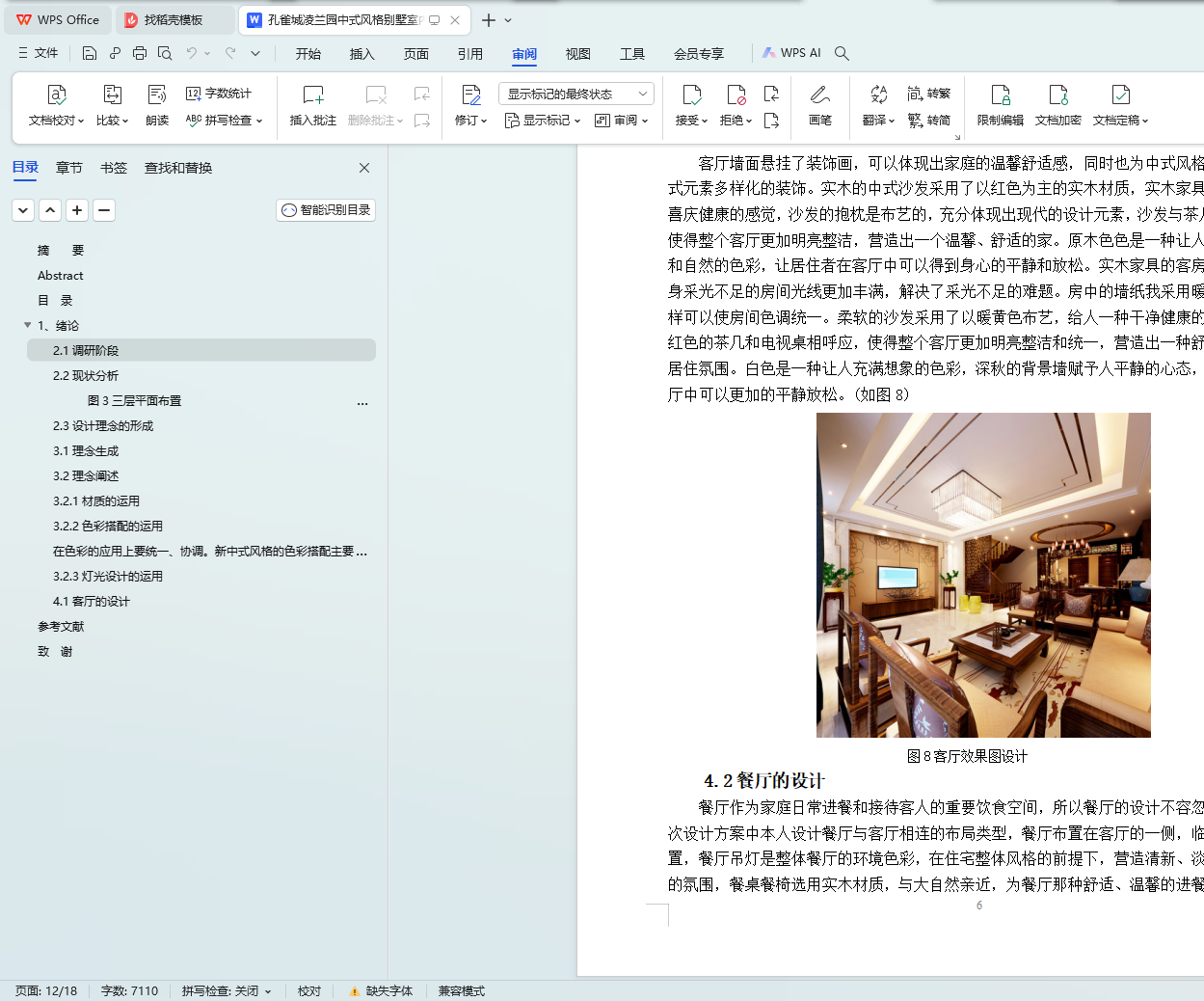Collapse all outline levels button
The image size is (1204, 1001).
tap(23, 210)
